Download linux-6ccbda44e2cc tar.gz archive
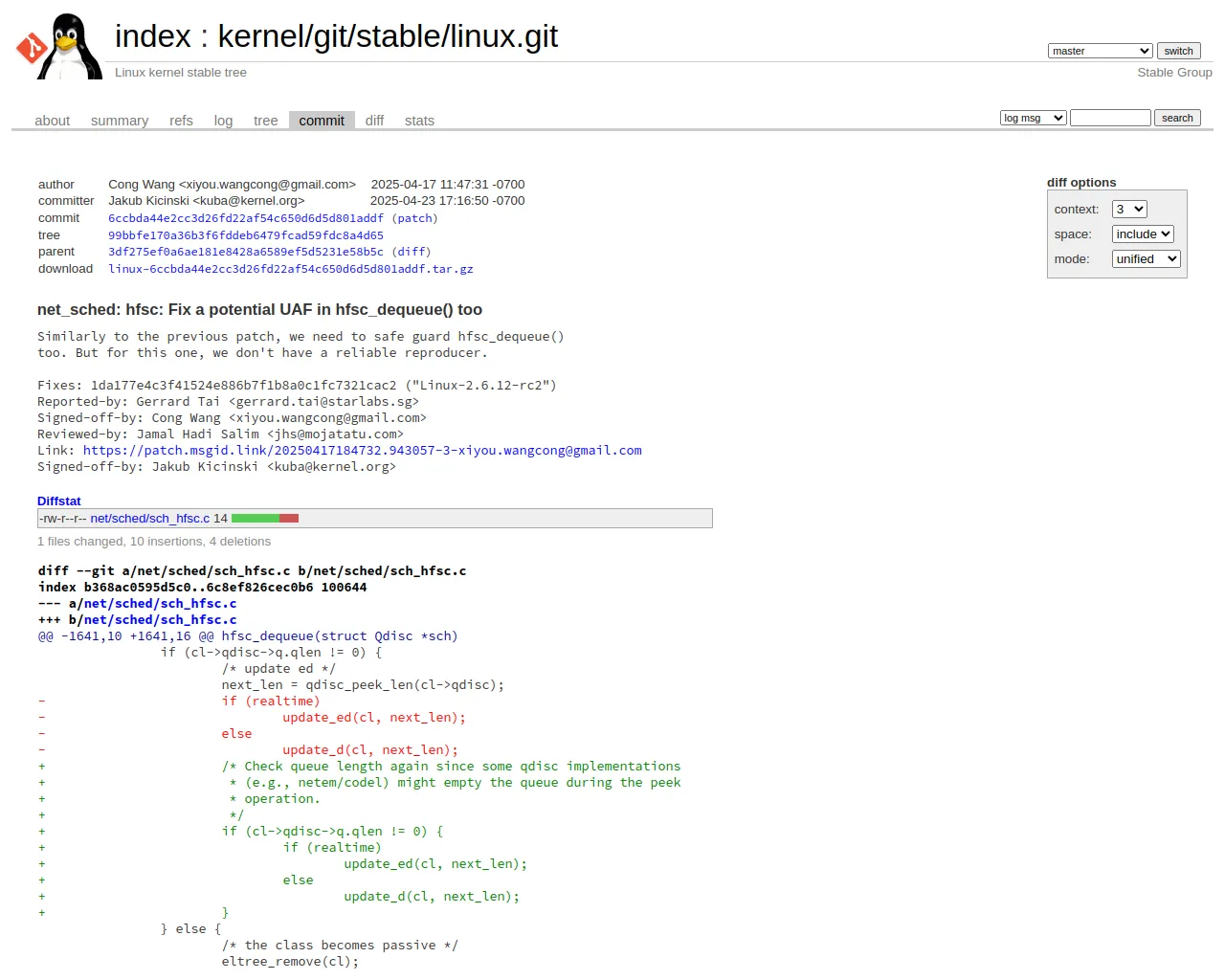 (x=291, y=269)
